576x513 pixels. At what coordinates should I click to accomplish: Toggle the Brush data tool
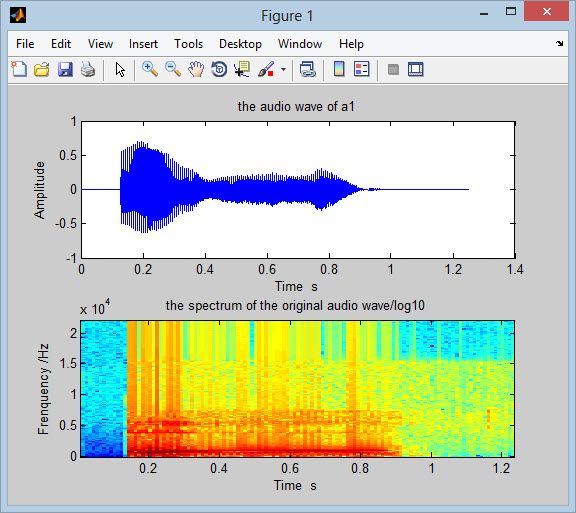click(266, 69)
